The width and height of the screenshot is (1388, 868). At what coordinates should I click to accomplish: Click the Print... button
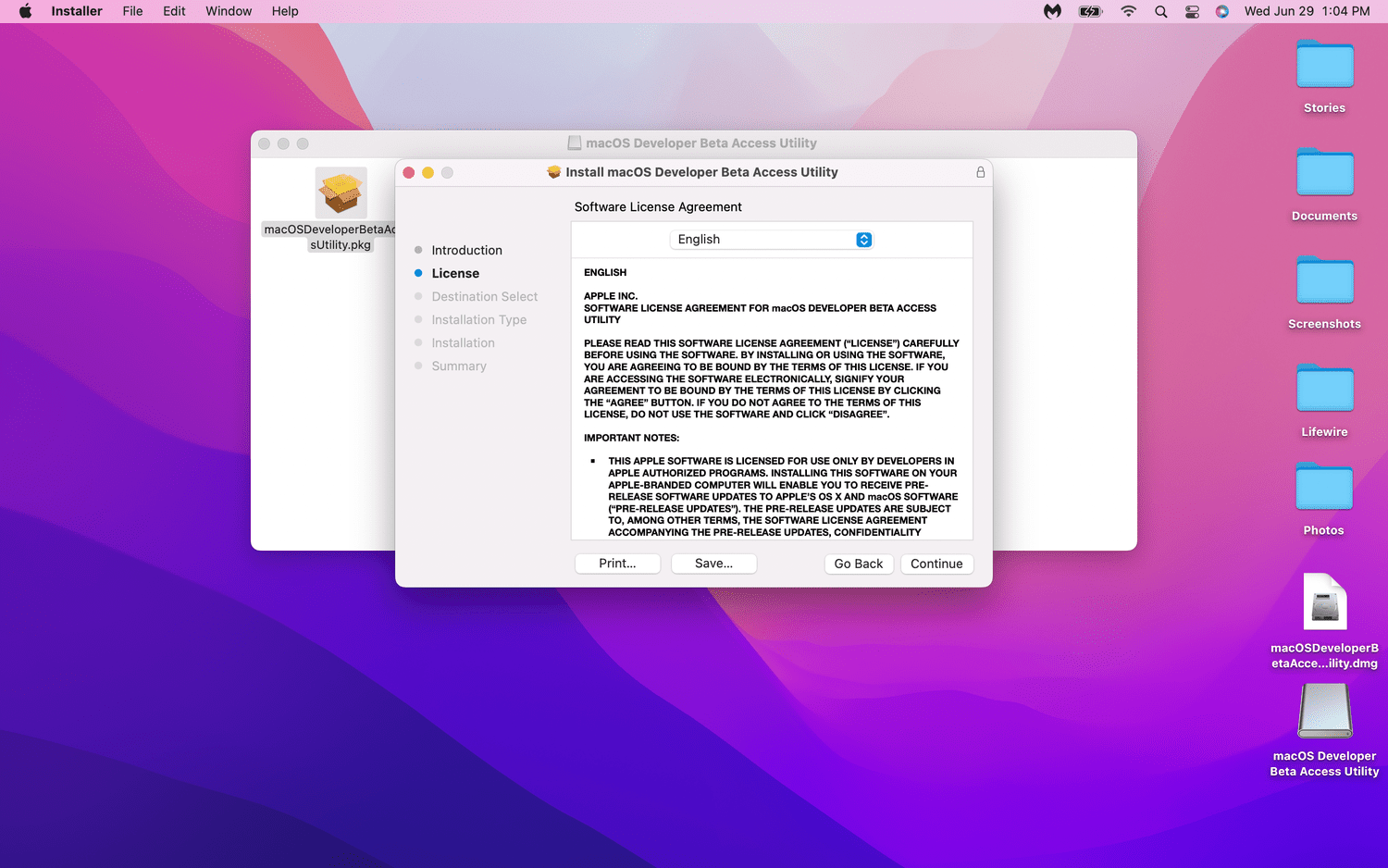pyautogui.click(x=617, y=564)
